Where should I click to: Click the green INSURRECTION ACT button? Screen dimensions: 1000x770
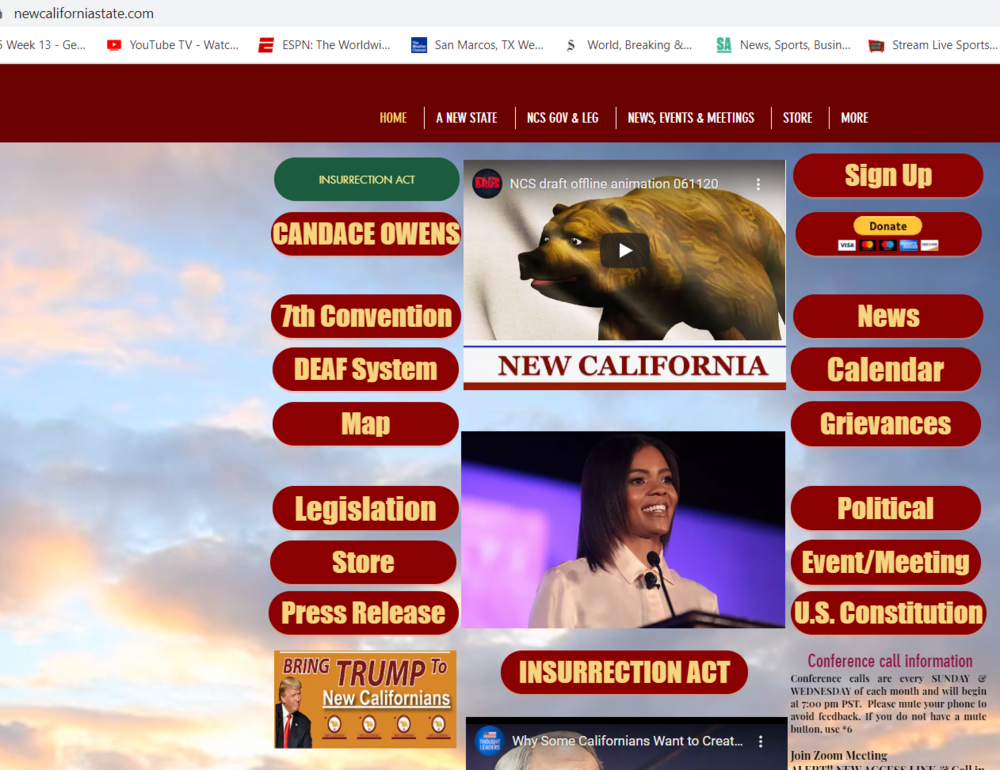367,180
